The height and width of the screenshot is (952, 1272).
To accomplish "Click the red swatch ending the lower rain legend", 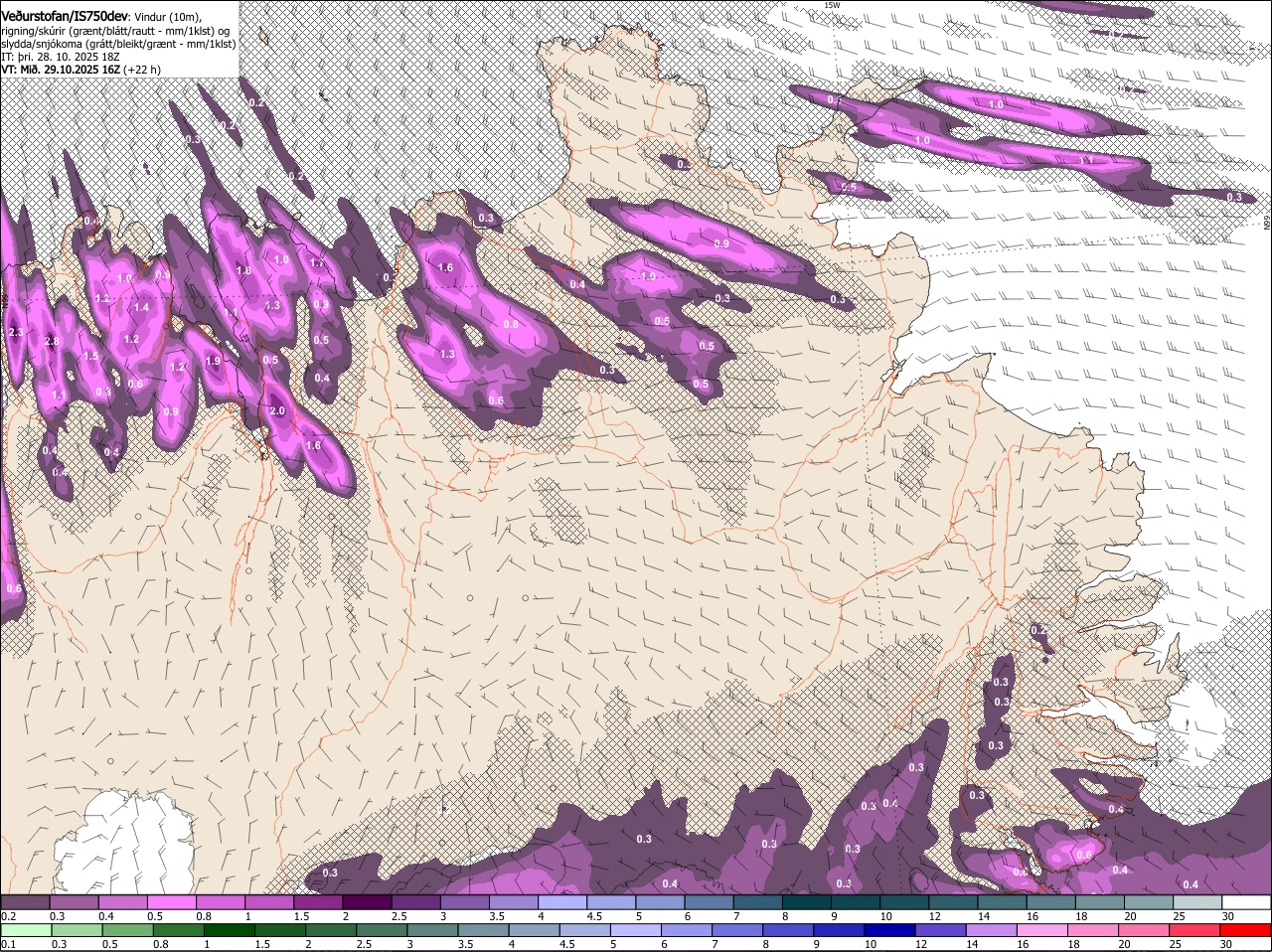I will pyautogui.click(x=1246, y=930).
